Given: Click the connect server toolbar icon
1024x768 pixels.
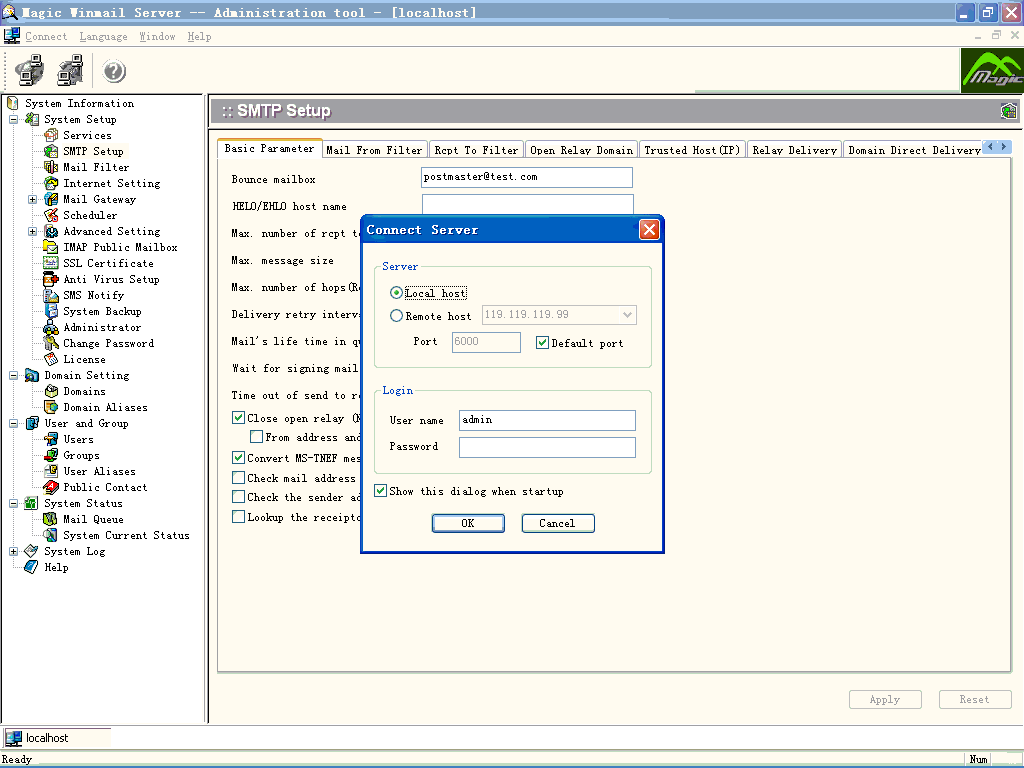Looking at the screenshot, I should pyautogui.click(x=29, y=71).
